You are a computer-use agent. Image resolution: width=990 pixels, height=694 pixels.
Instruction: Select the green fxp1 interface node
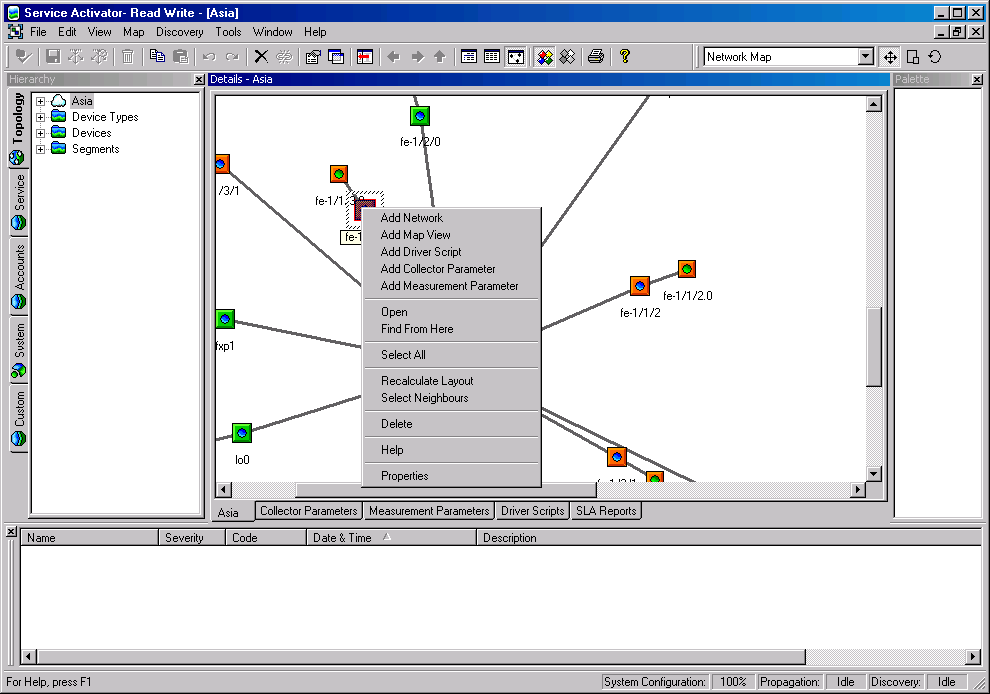point(225,319)
